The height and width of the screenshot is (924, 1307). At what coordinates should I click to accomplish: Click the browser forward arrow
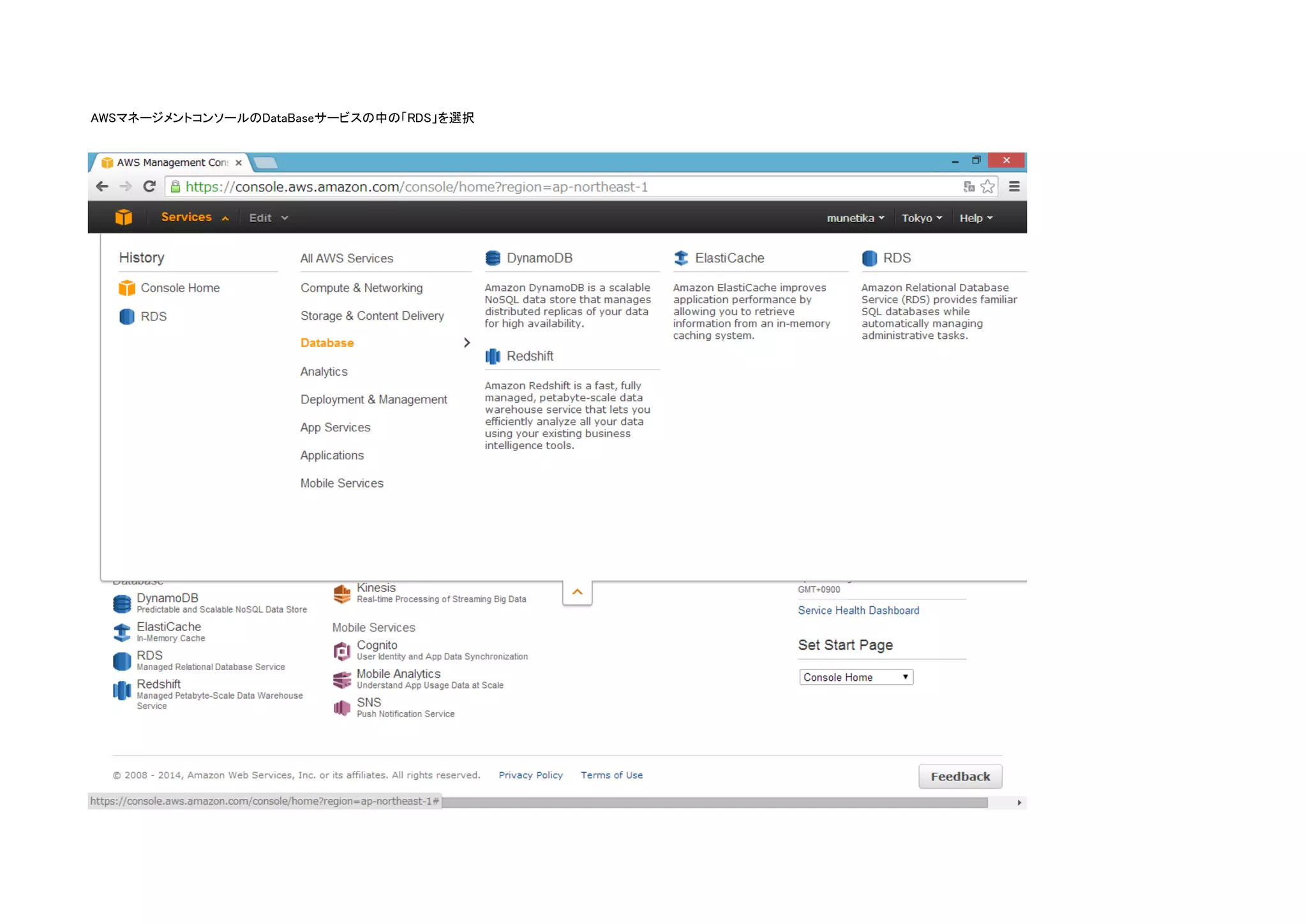pos(126,187)
